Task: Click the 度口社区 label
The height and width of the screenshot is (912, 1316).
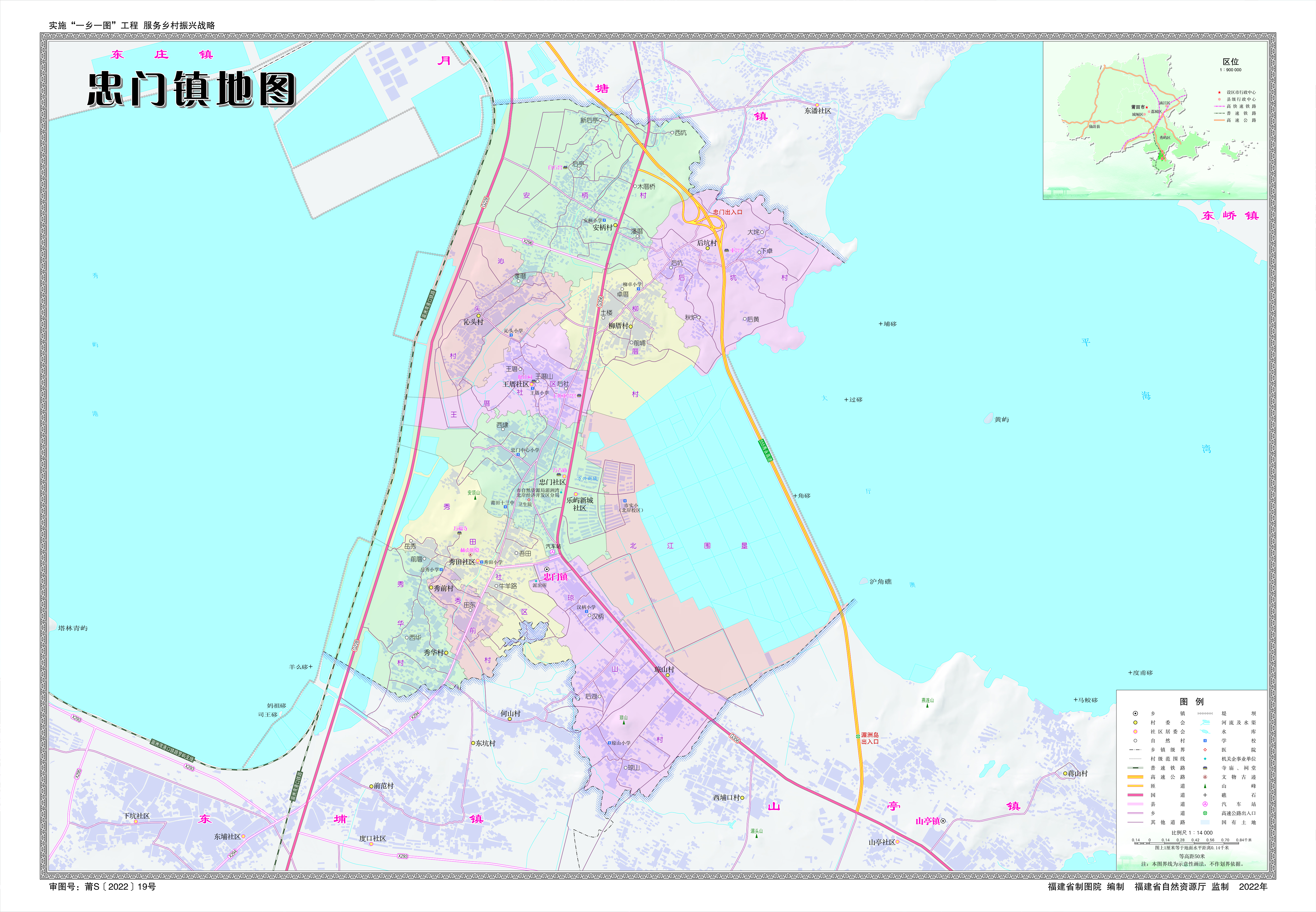Action: click(373, 838)
